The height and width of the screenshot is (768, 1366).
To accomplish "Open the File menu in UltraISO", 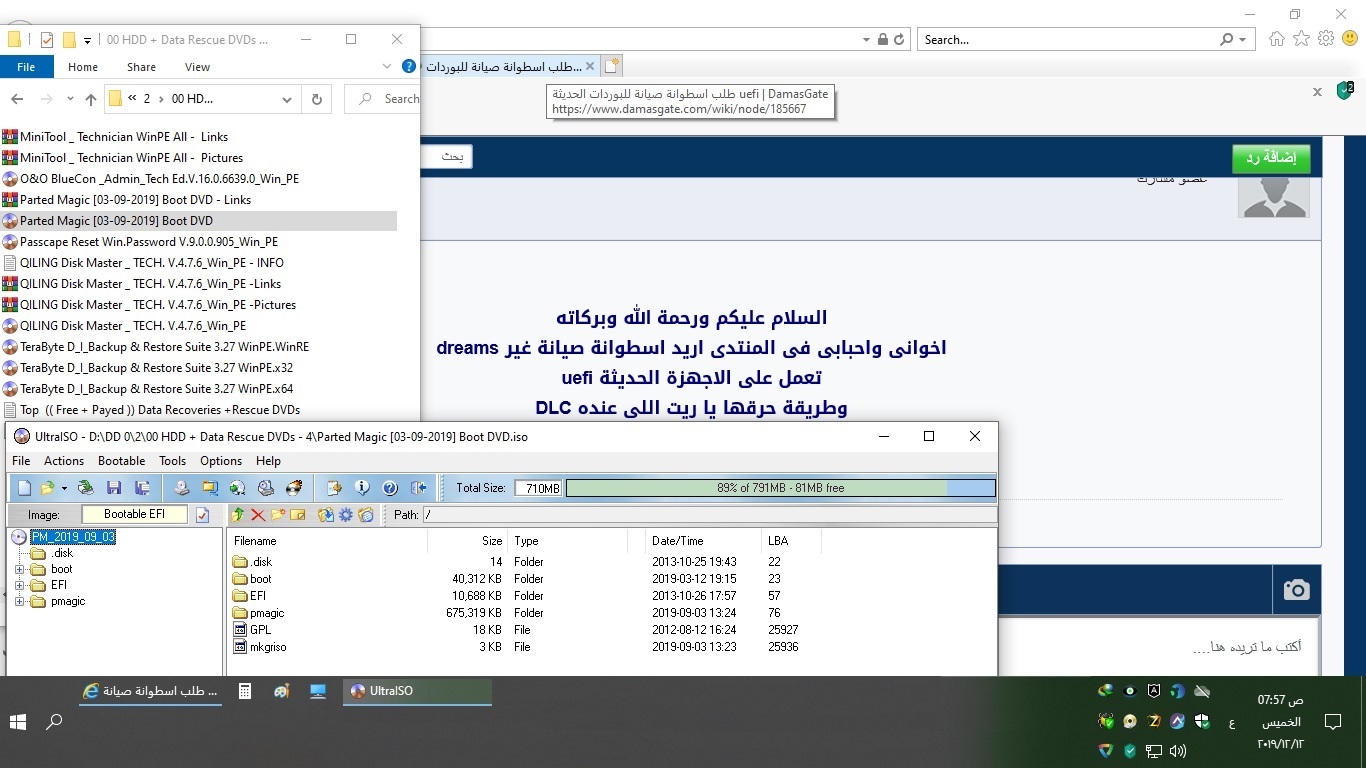I will [x=21, y=461].
